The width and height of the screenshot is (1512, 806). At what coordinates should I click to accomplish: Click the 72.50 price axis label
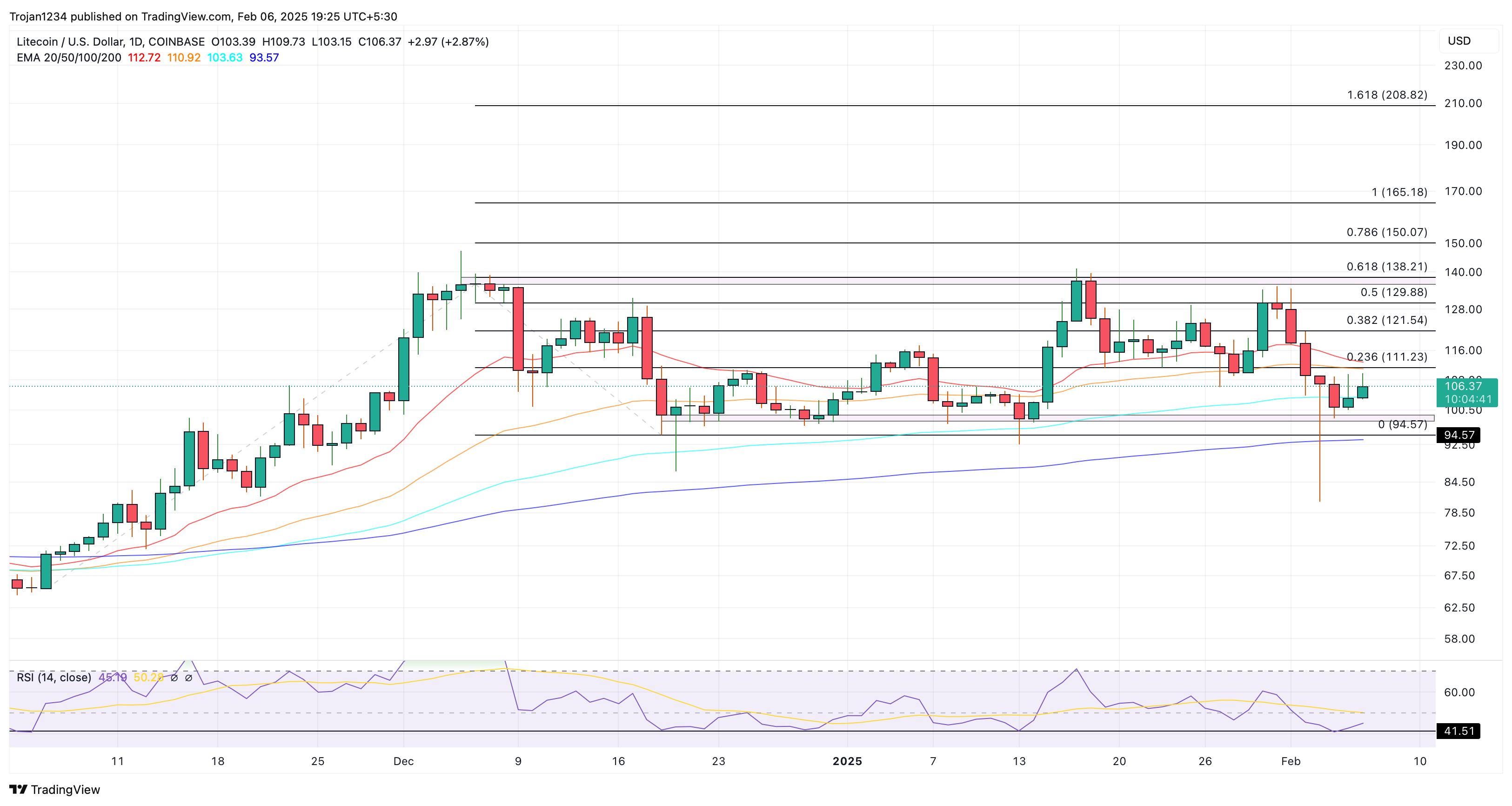coord(1460,545)
